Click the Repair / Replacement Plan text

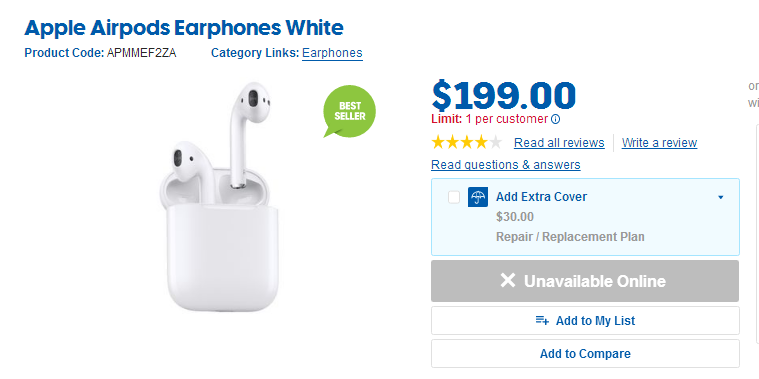click(x=570, y=237)
